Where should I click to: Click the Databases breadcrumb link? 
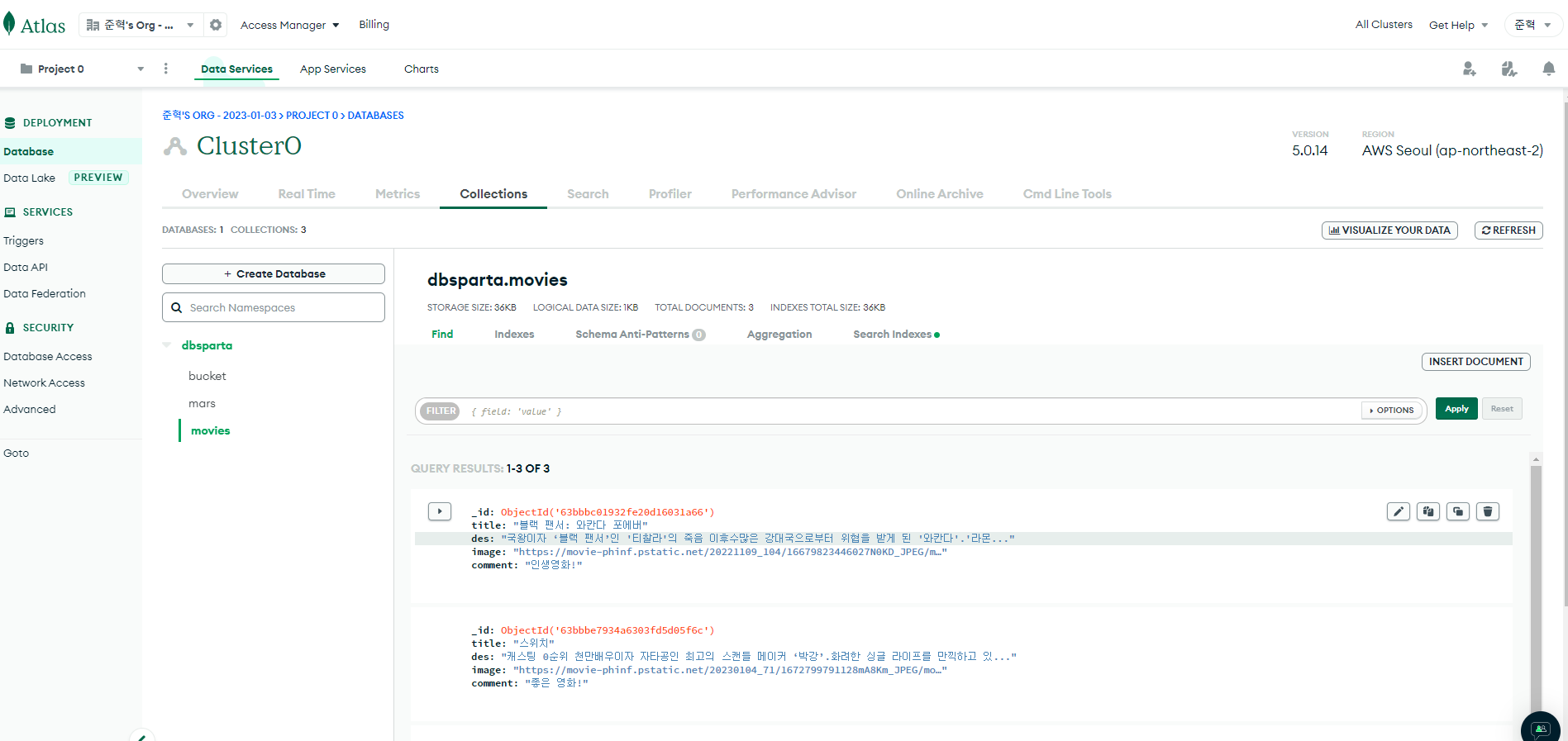coord(375,116)
